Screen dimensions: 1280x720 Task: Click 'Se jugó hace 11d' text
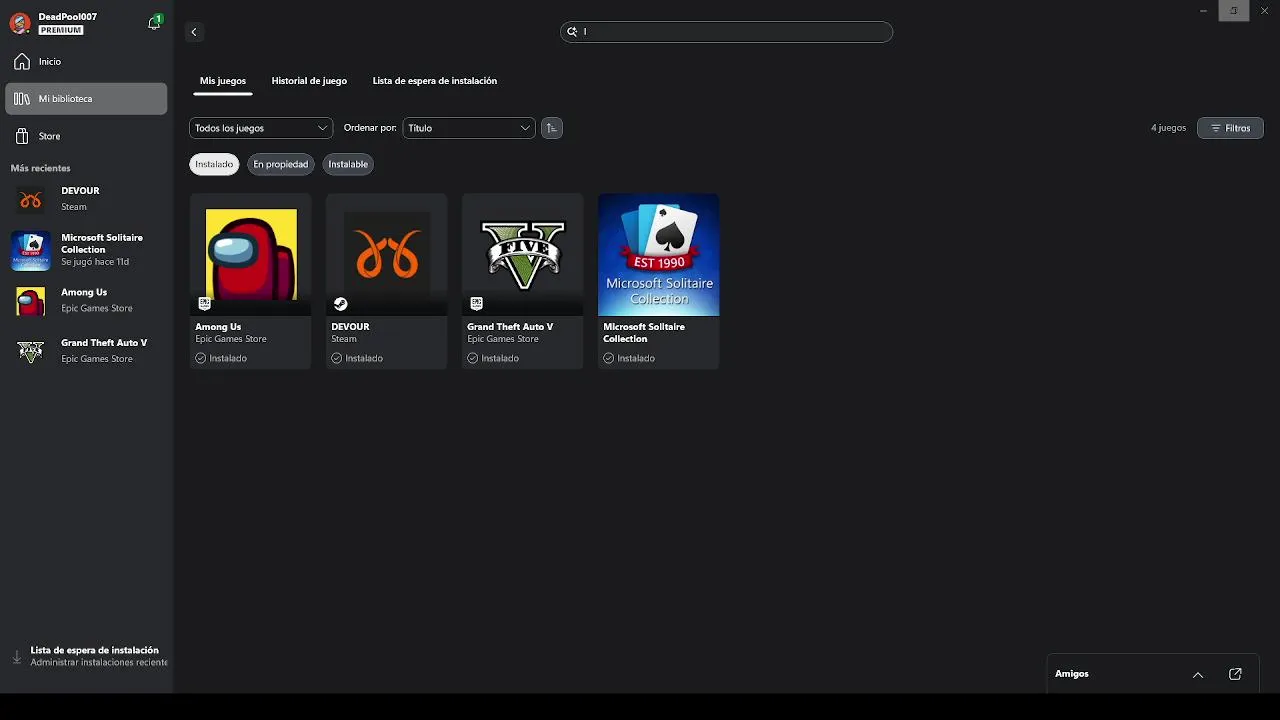(95, 262)
